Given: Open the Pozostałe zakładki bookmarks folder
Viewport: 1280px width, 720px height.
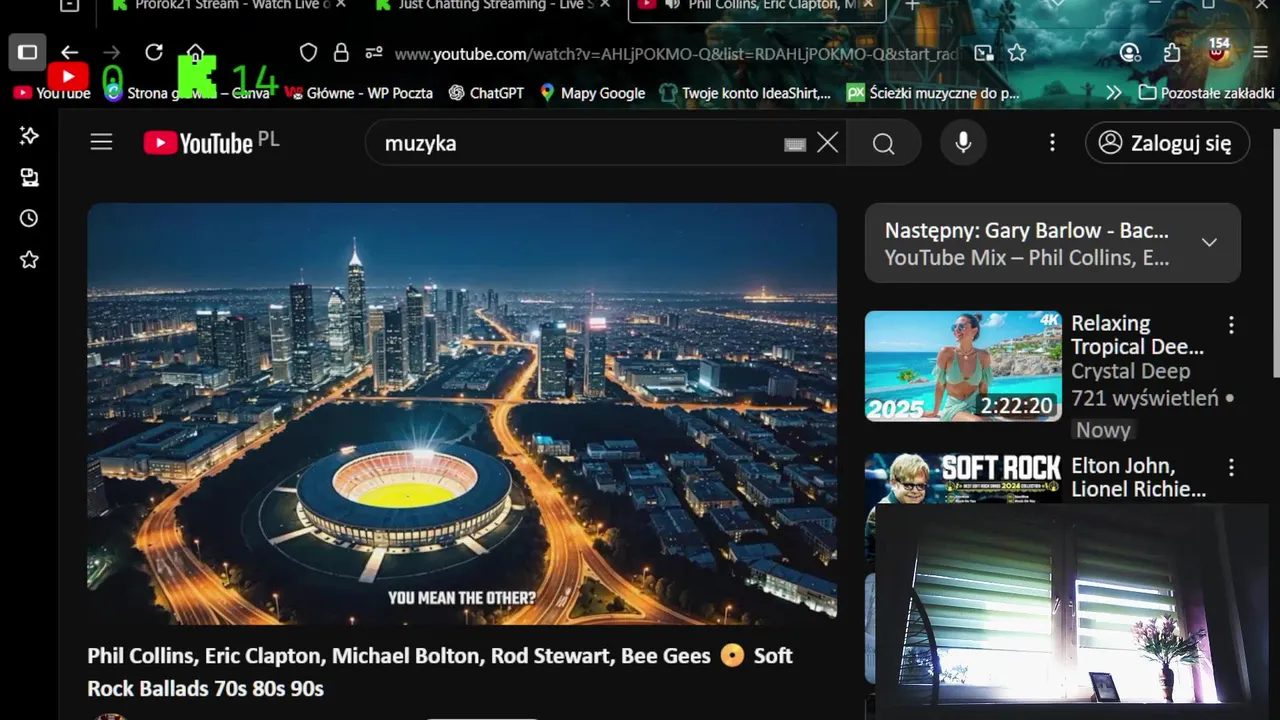Looking at the screenshot, I should (1207, 93).
